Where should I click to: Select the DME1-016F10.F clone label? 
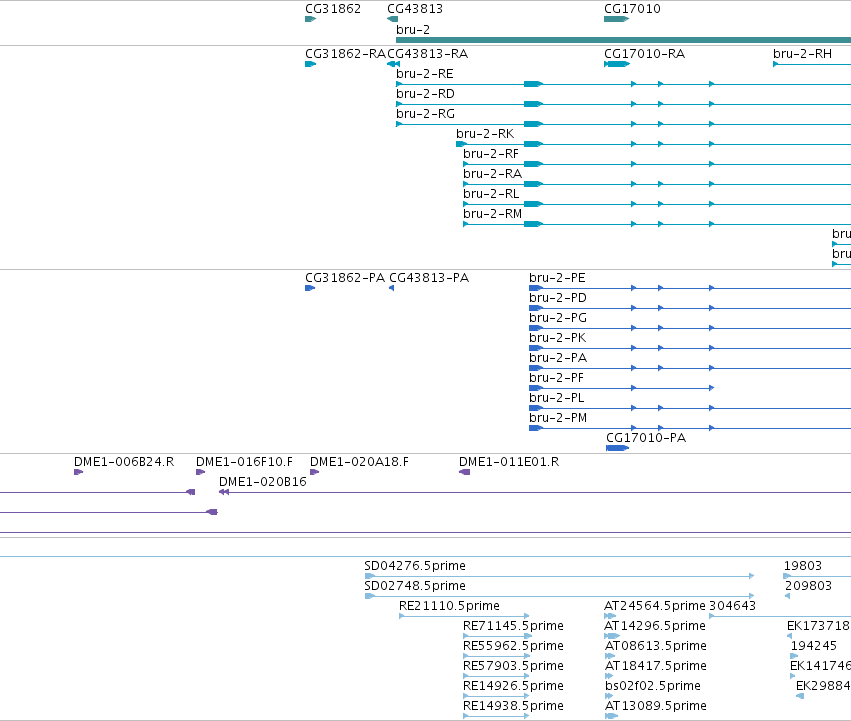coord(244,462)
